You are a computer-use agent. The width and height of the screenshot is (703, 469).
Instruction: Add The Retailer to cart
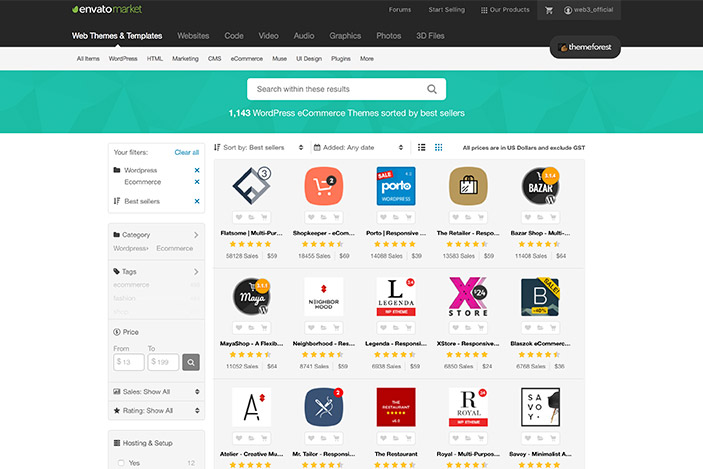coord(481,217)
